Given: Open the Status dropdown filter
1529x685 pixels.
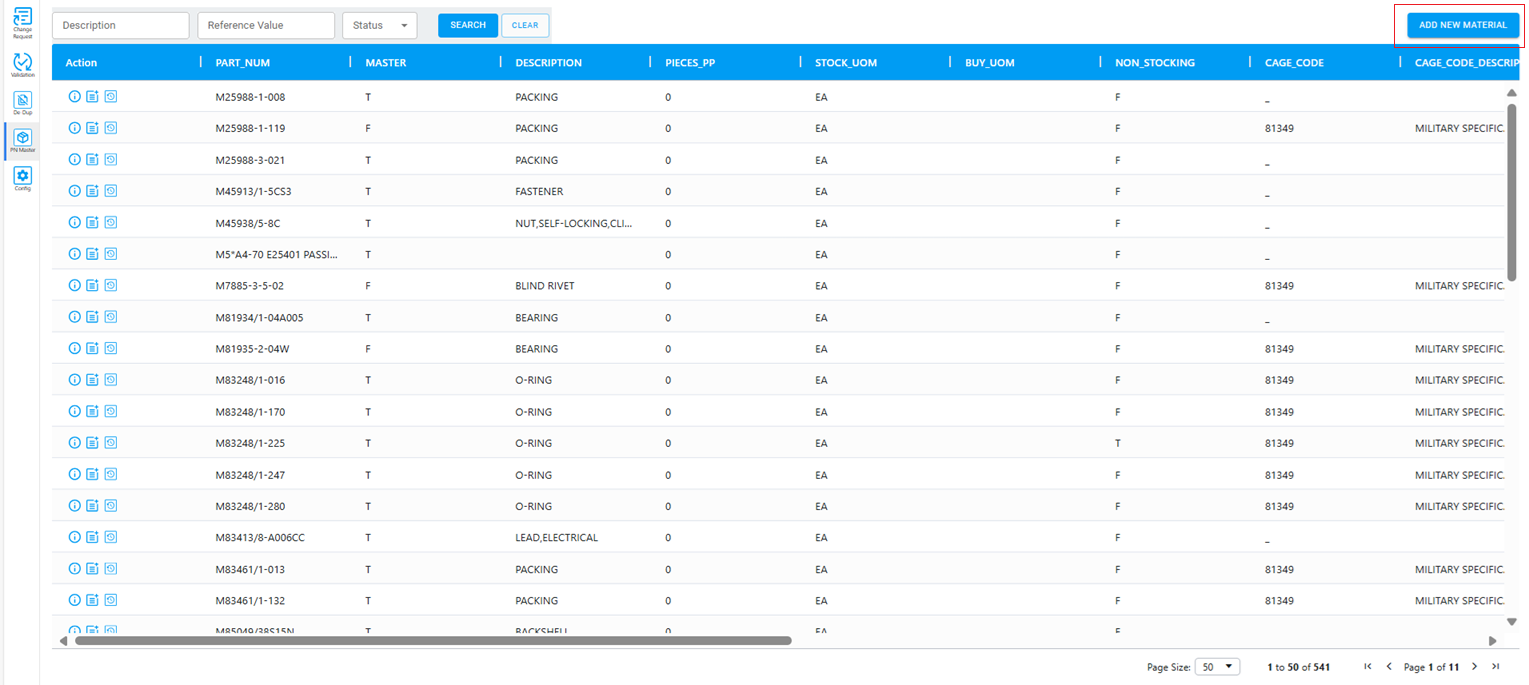Looking at the screenshot, I should 380,25.
